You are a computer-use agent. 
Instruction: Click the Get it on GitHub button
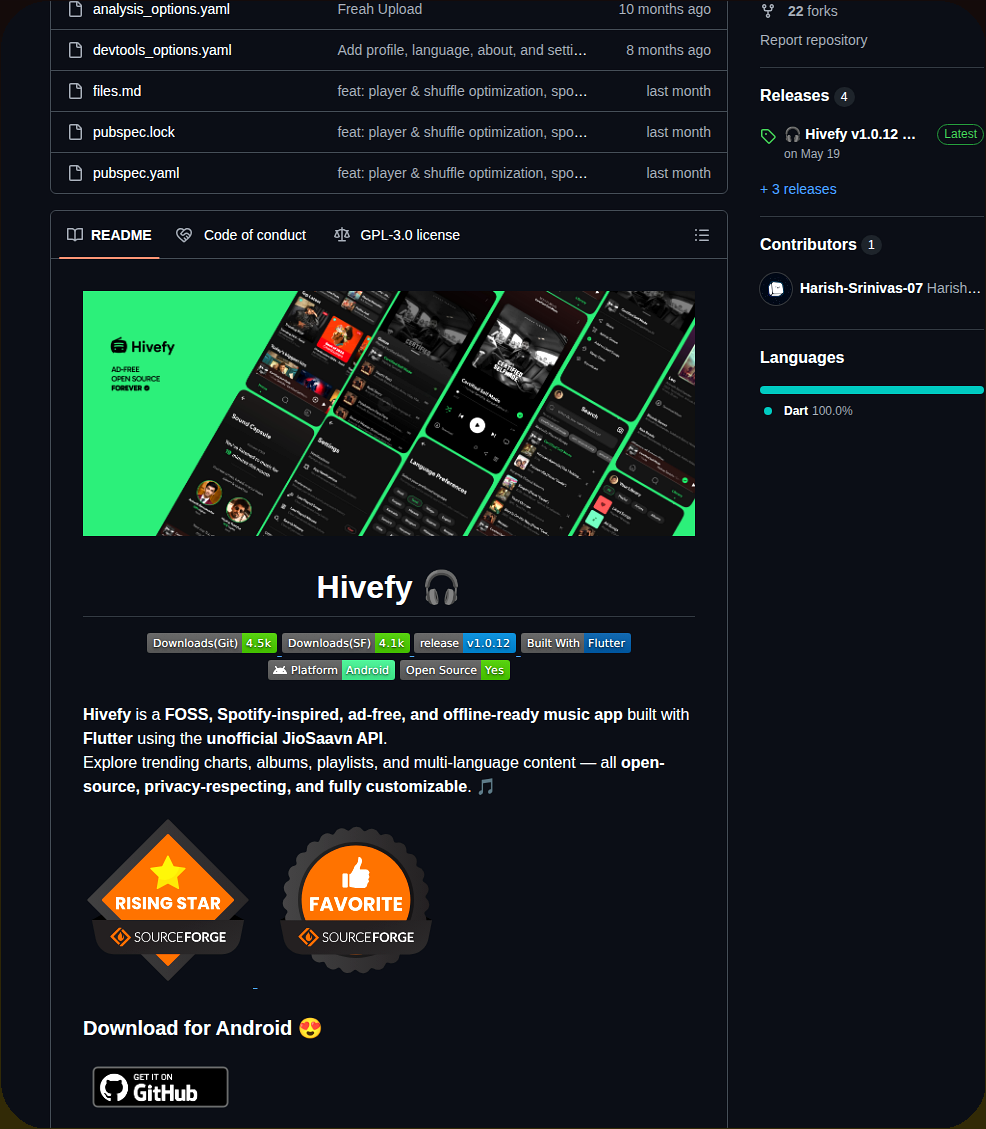pyautogui.click(x=161, y=1087)
